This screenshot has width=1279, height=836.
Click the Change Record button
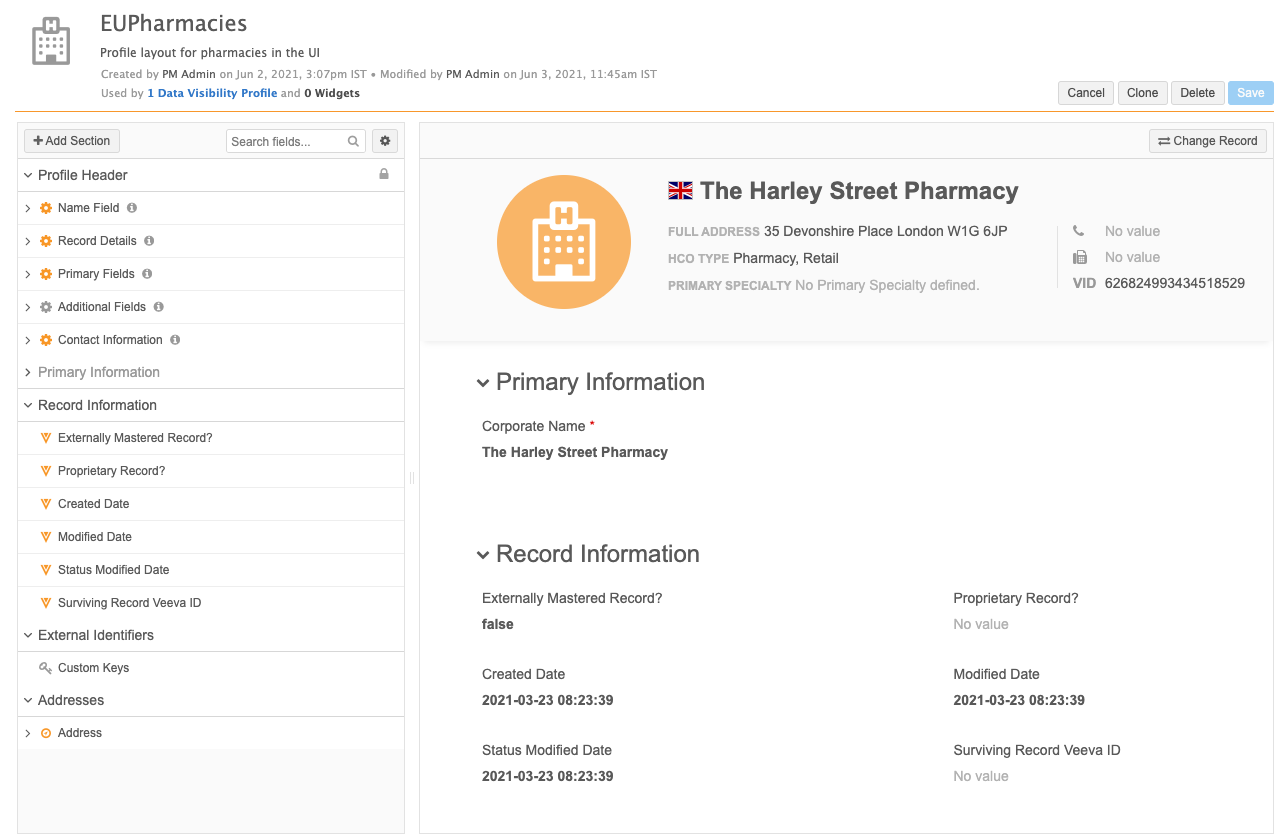(1207, 141)
